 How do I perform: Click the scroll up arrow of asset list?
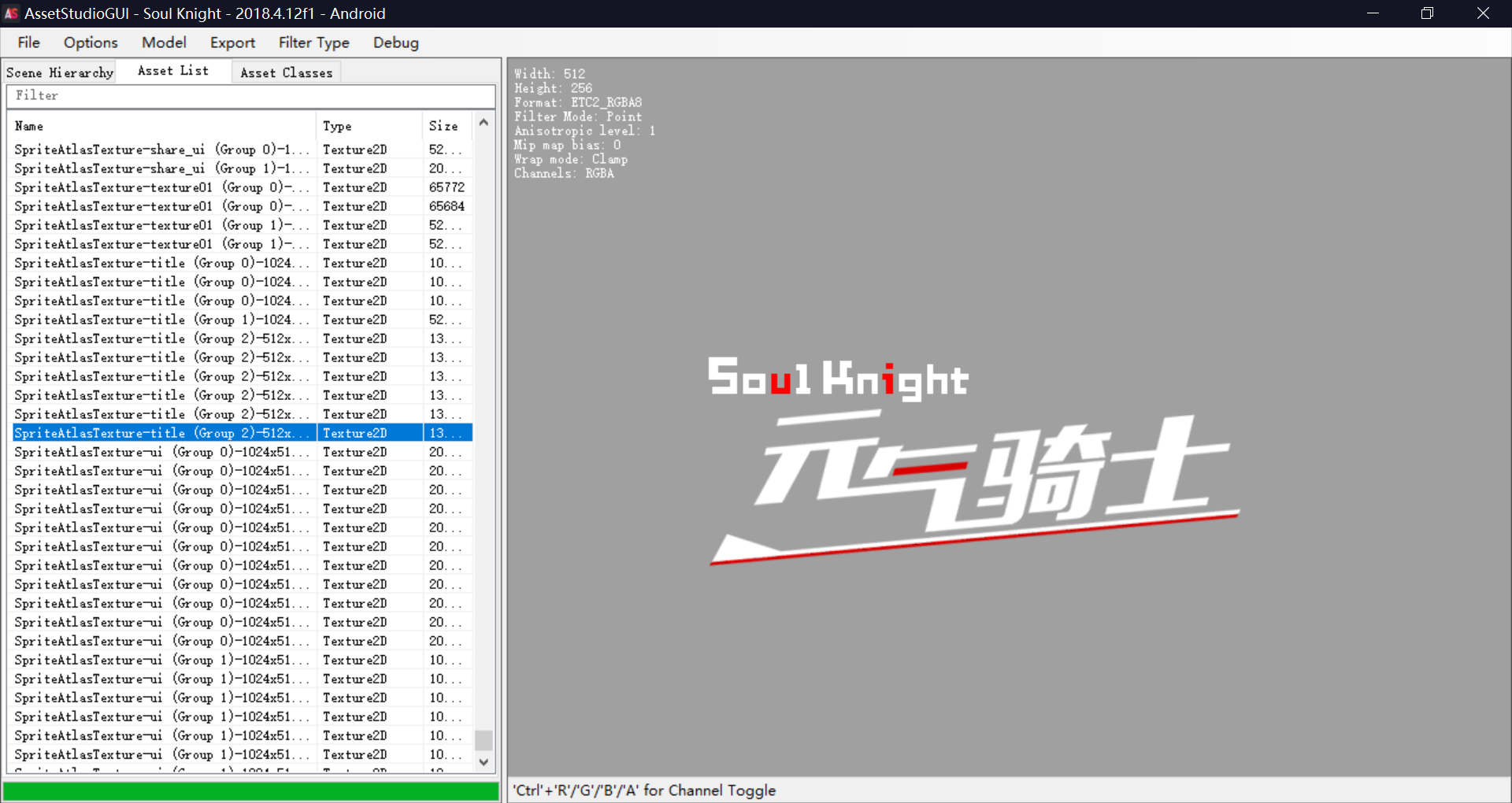484,122
